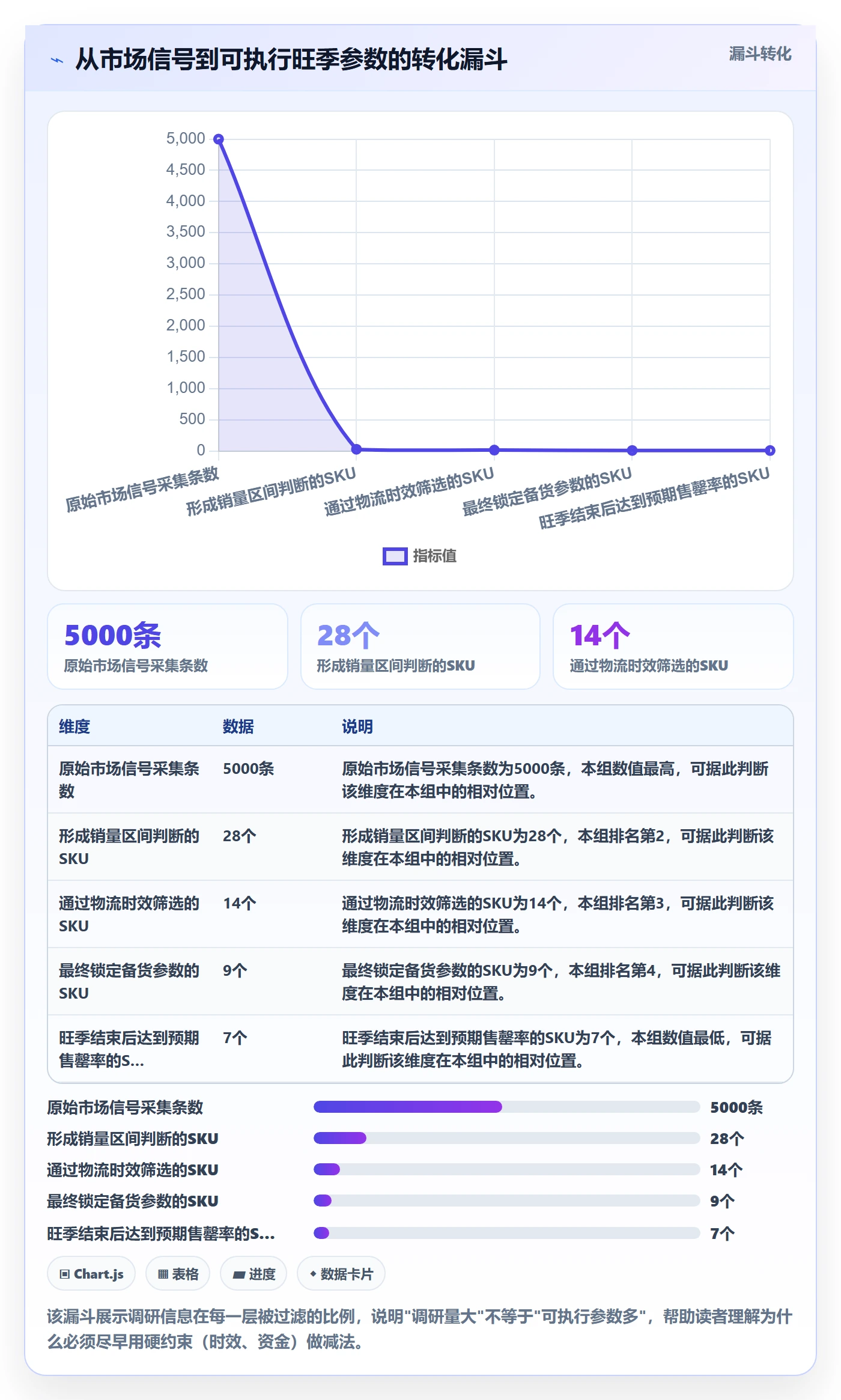The image size is (841, 1400).
Task: Click the 漏斗转化 label in the header
Action: [760, 54]
